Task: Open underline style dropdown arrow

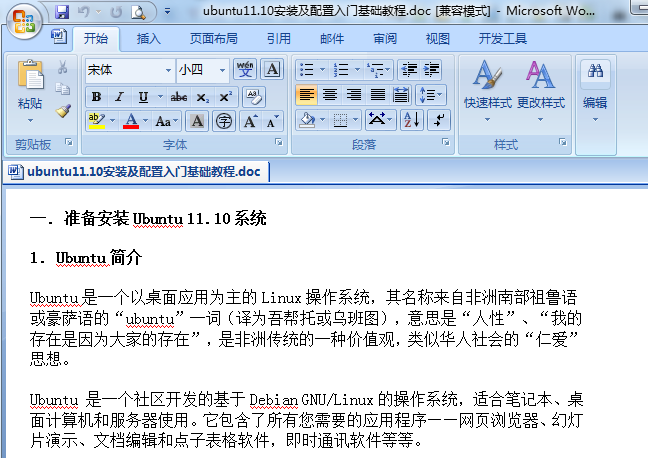Action: pos(160,97)
